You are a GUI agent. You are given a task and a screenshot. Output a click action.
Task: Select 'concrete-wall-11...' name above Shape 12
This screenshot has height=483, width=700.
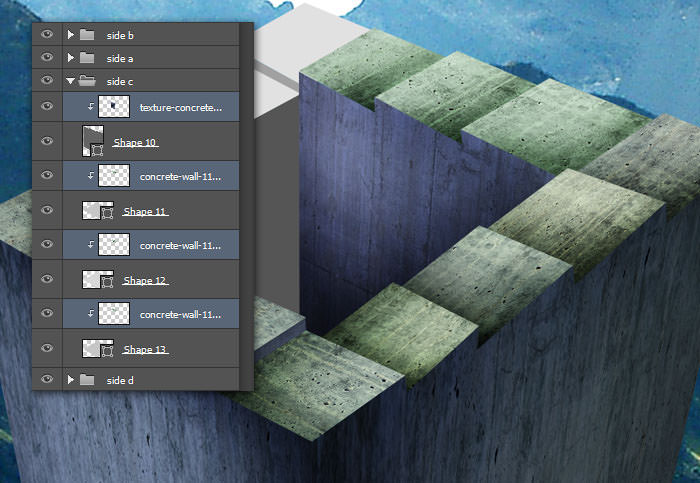180,246
